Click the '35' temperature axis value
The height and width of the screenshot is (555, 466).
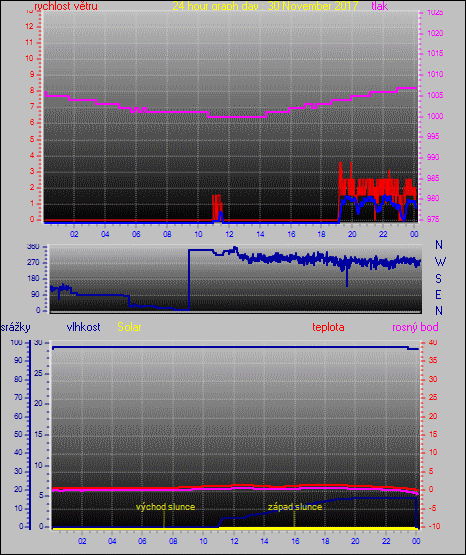point(433,360)
